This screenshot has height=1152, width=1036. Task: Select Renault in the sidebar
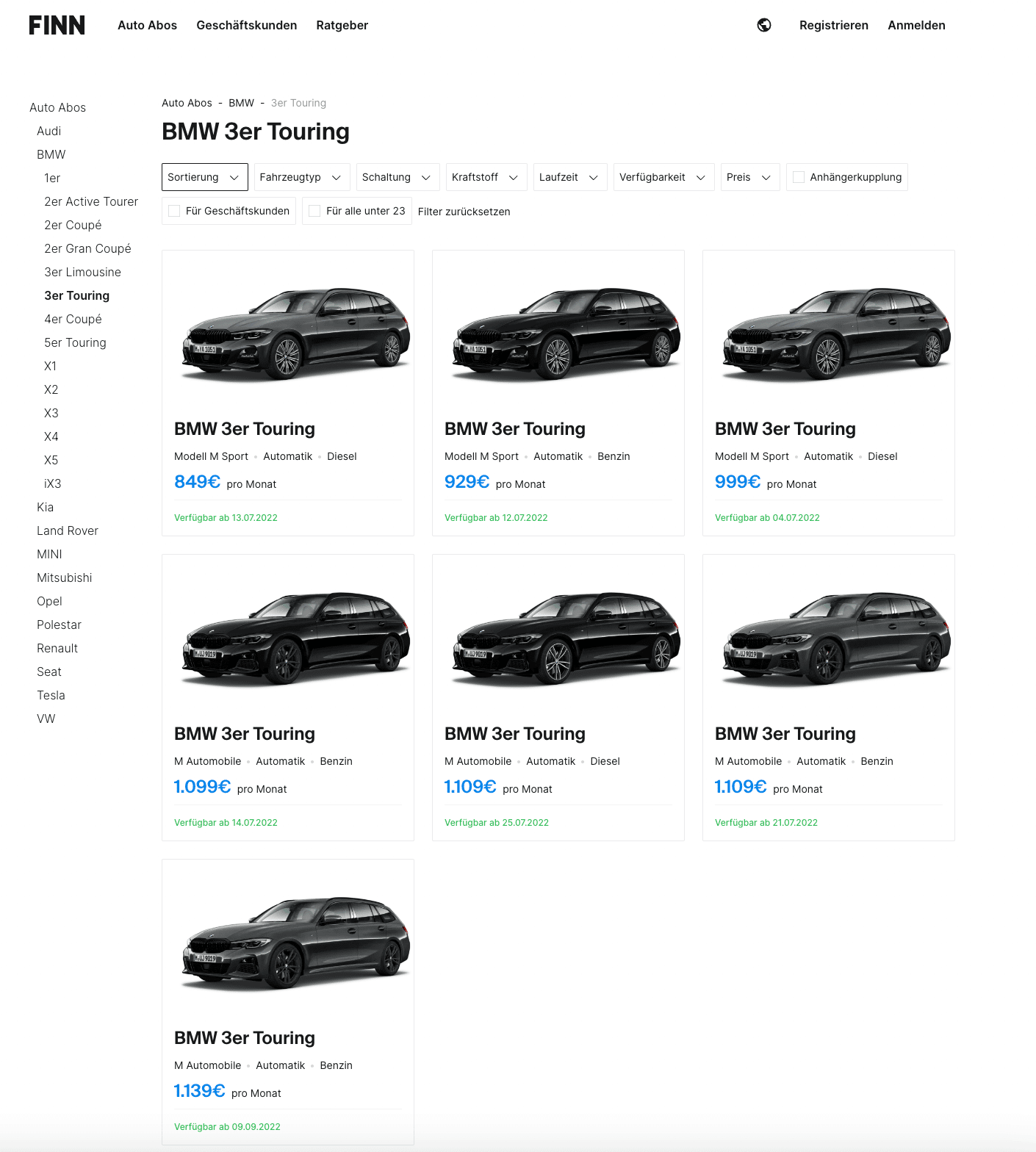[x=57, y=648]
